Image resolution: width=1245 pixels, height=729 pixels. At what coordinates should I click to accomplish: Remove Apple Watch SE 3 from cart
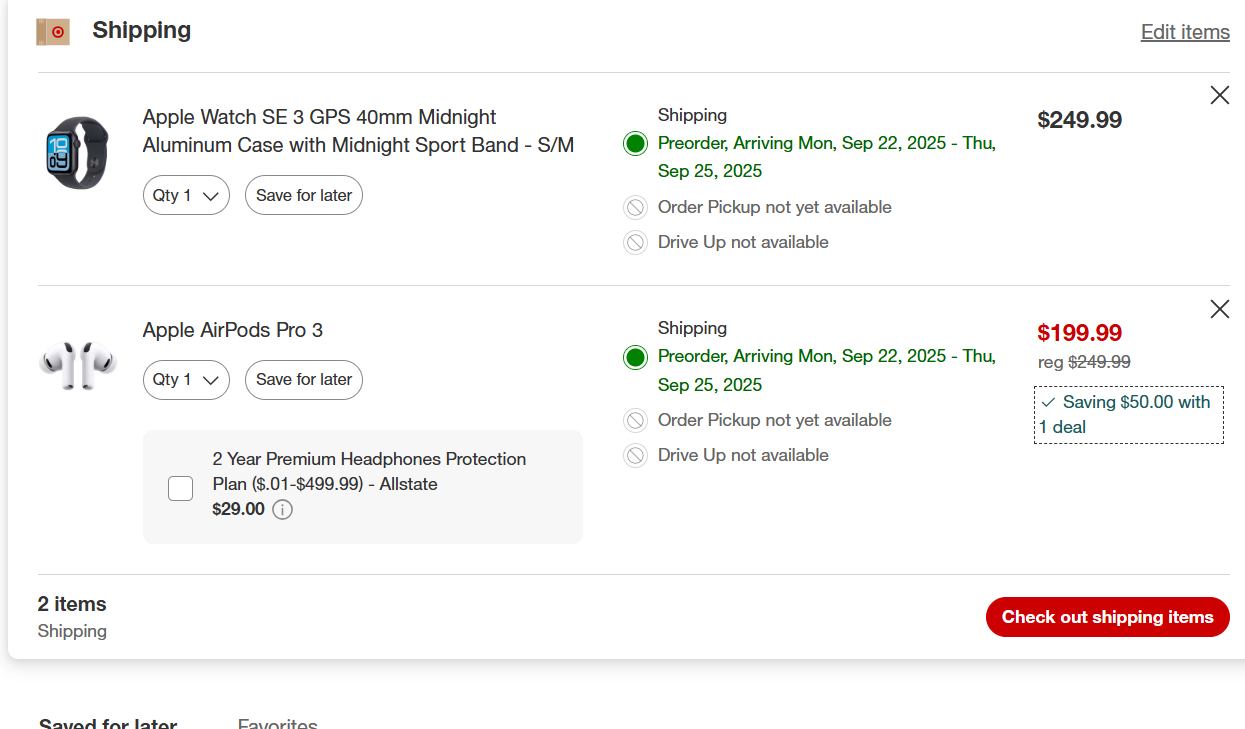pos(1219,95)
